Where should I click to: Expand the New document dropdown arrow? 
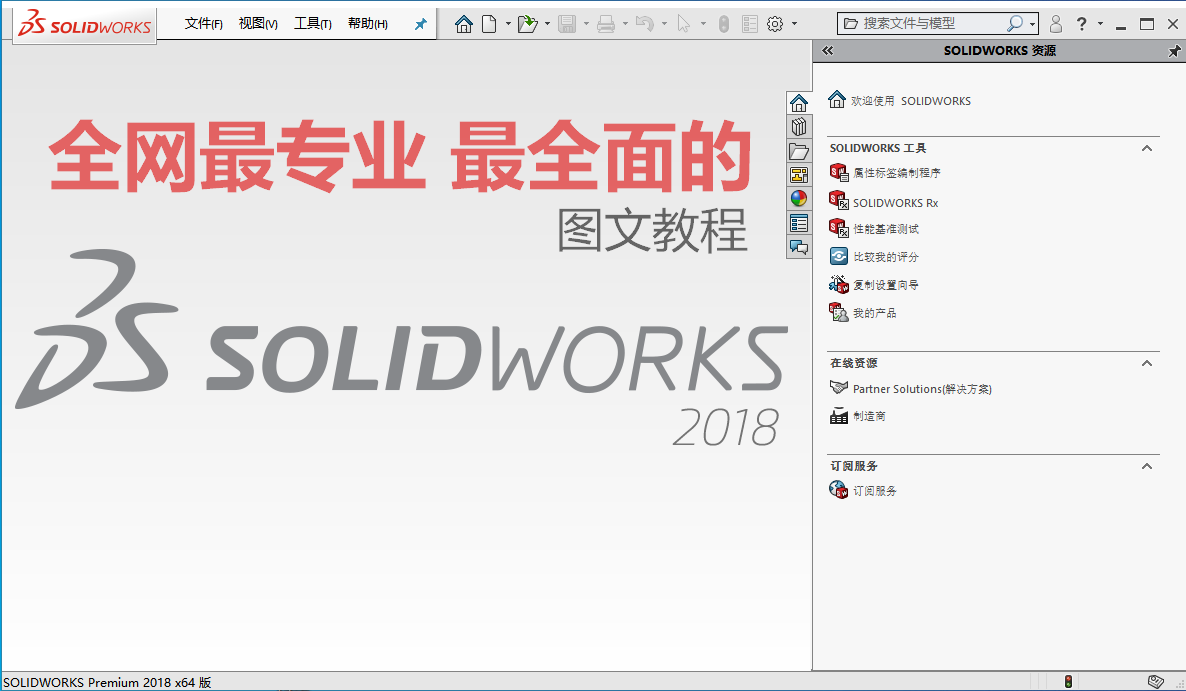508,24
